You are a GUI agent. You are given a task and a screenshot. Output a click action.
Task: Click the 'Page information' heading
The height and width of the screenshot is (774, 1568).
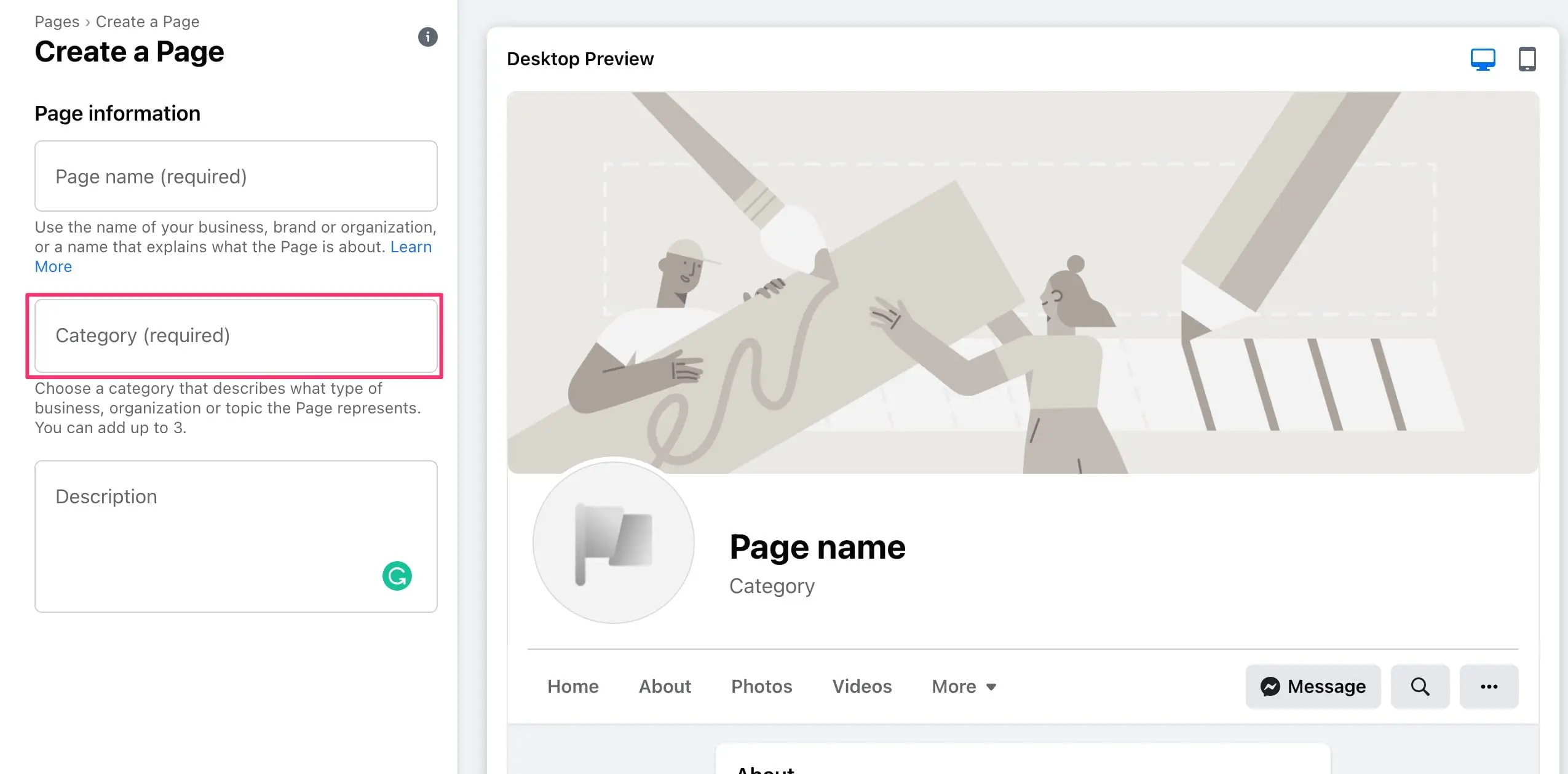coord(117,113)
